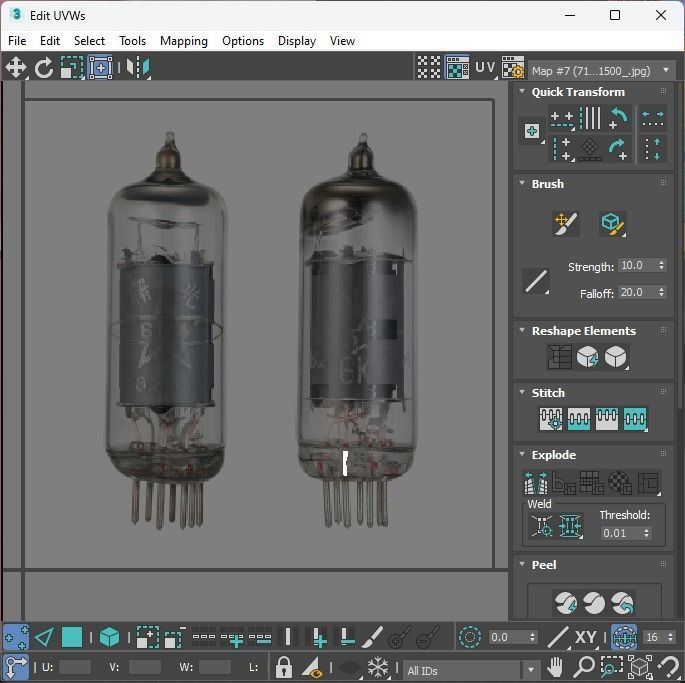Toggle Peel Mode icon
The image size is (685, 683).
click(x=594, y=603)
